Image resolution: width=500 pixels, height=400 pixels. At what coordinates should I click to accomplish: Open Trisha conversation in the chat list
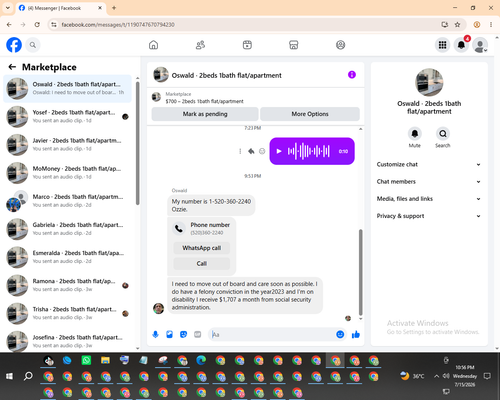point(67,313)
